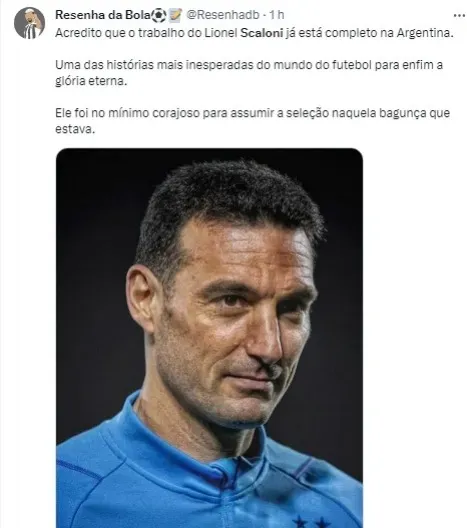
Task: Click the paragraph starting "Ele foi no mínimo"
Action: [253, 121]
